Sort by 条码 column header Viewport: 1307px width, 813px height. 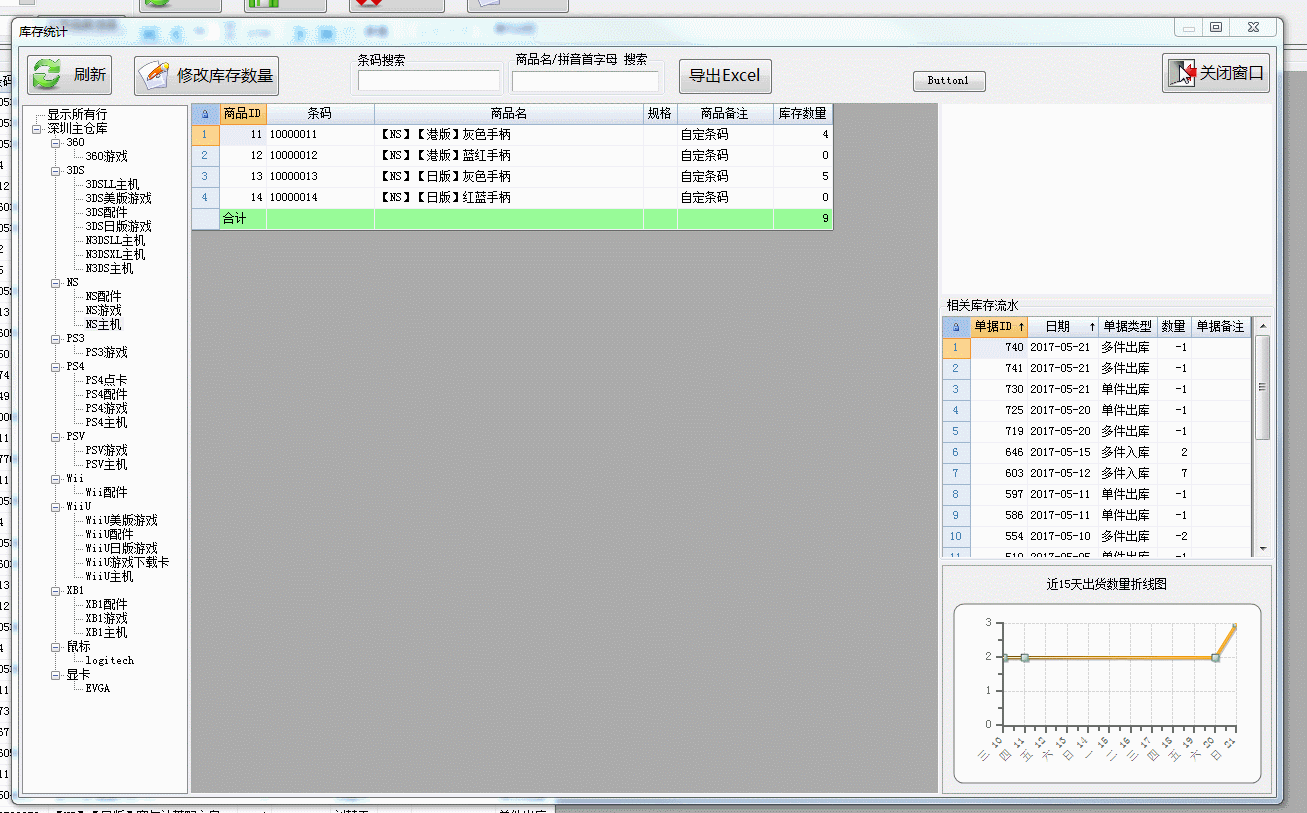pos(320,114)
